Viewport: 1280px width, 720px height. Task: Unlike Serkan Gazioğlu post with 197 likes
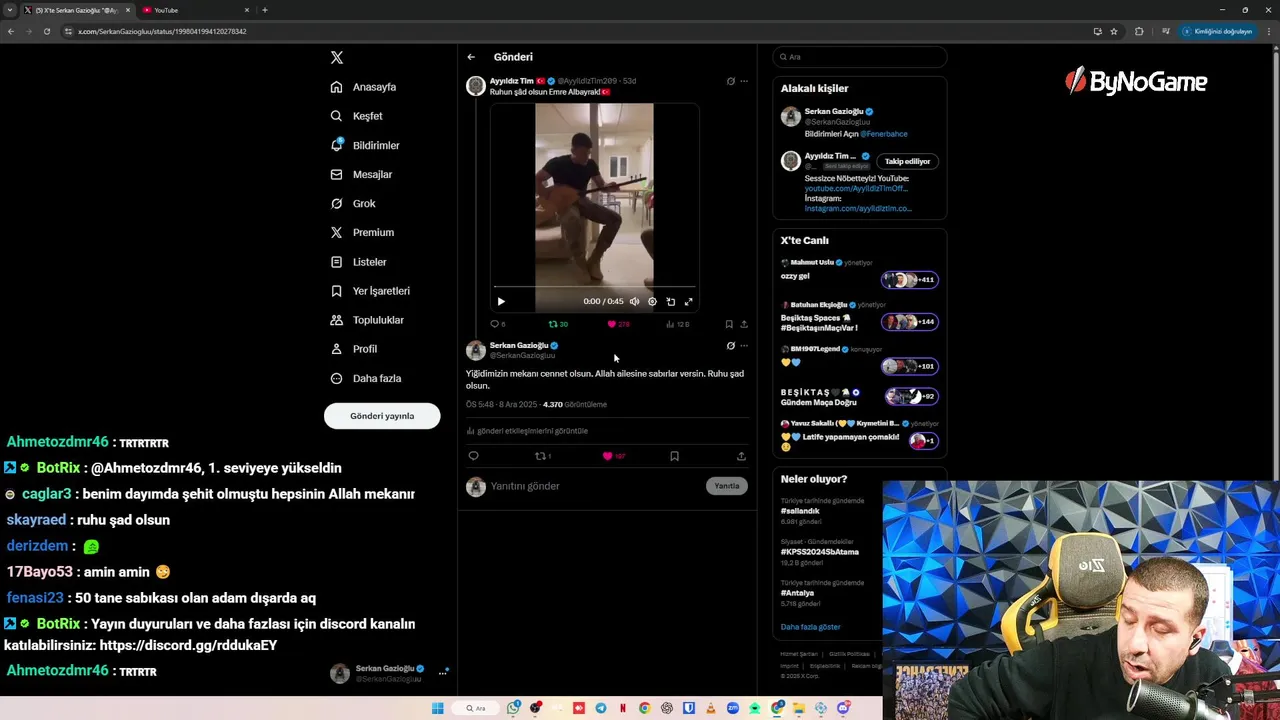(613, 456)
